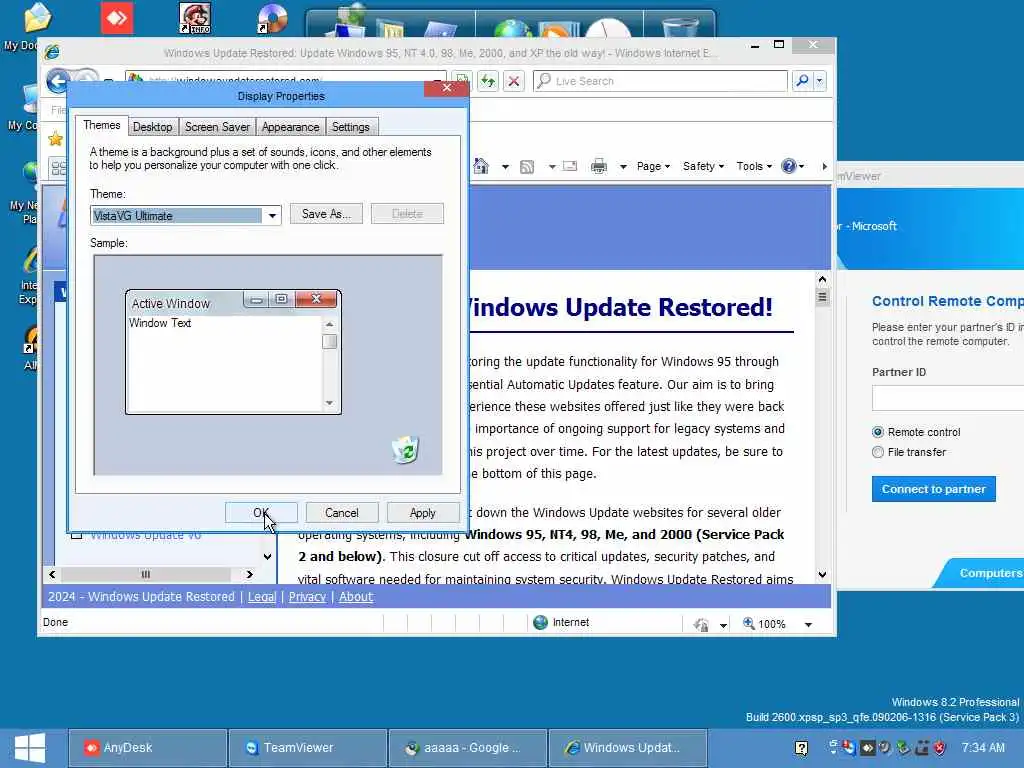Screen dimensions: 1024x768
Task: Open the Appearance tab
Action: (291, 127)
